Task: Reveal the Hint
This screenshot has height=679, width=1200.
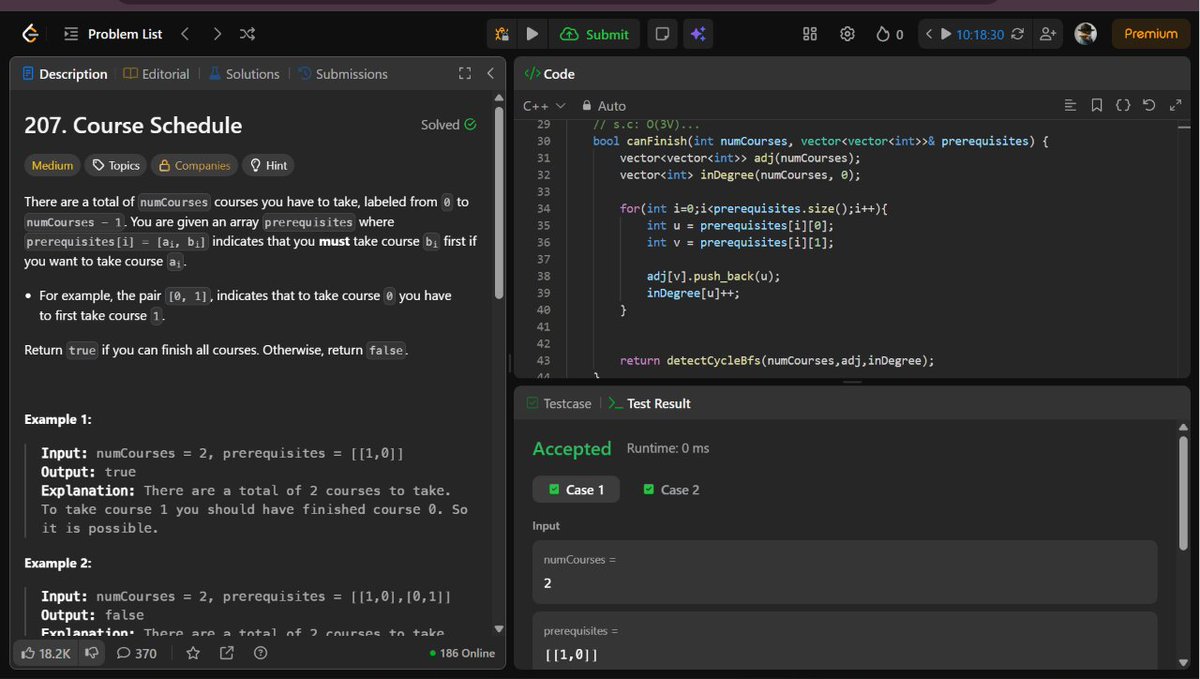Action: [x=269, y=165]
